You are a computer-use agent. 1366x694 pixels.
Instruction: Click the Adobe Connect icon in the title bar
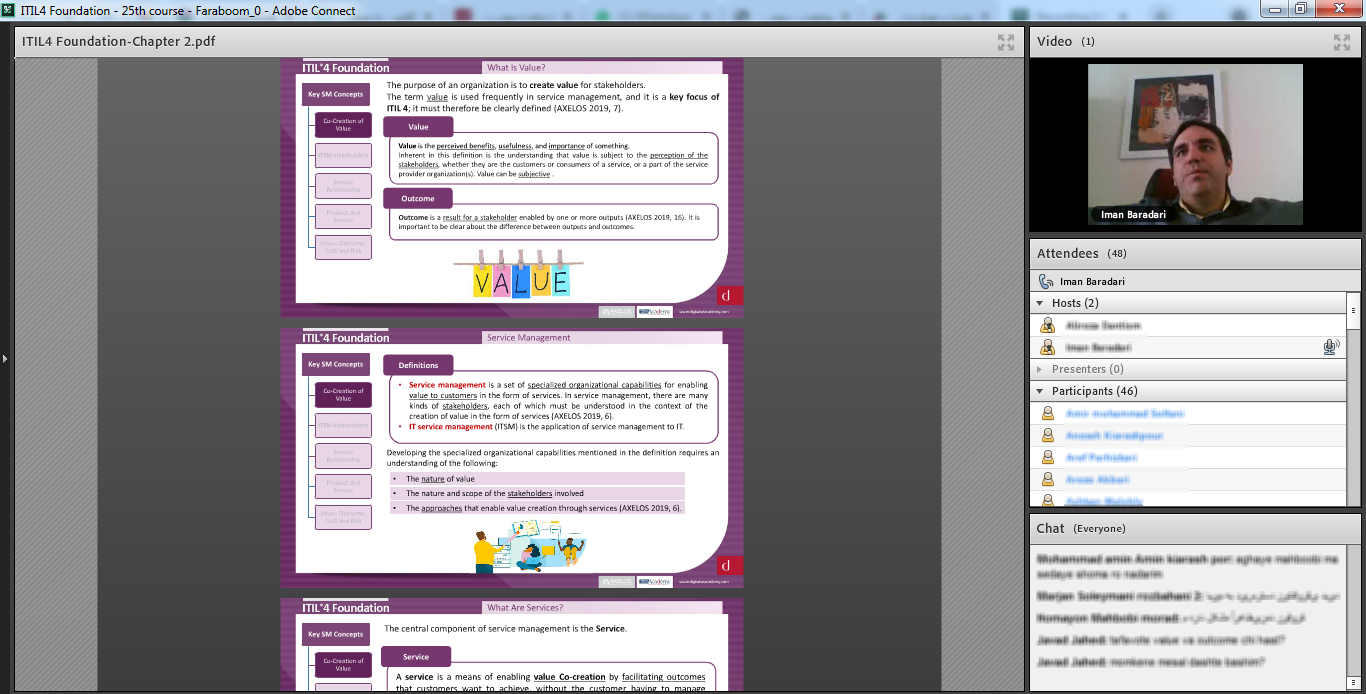coord(8,11)
